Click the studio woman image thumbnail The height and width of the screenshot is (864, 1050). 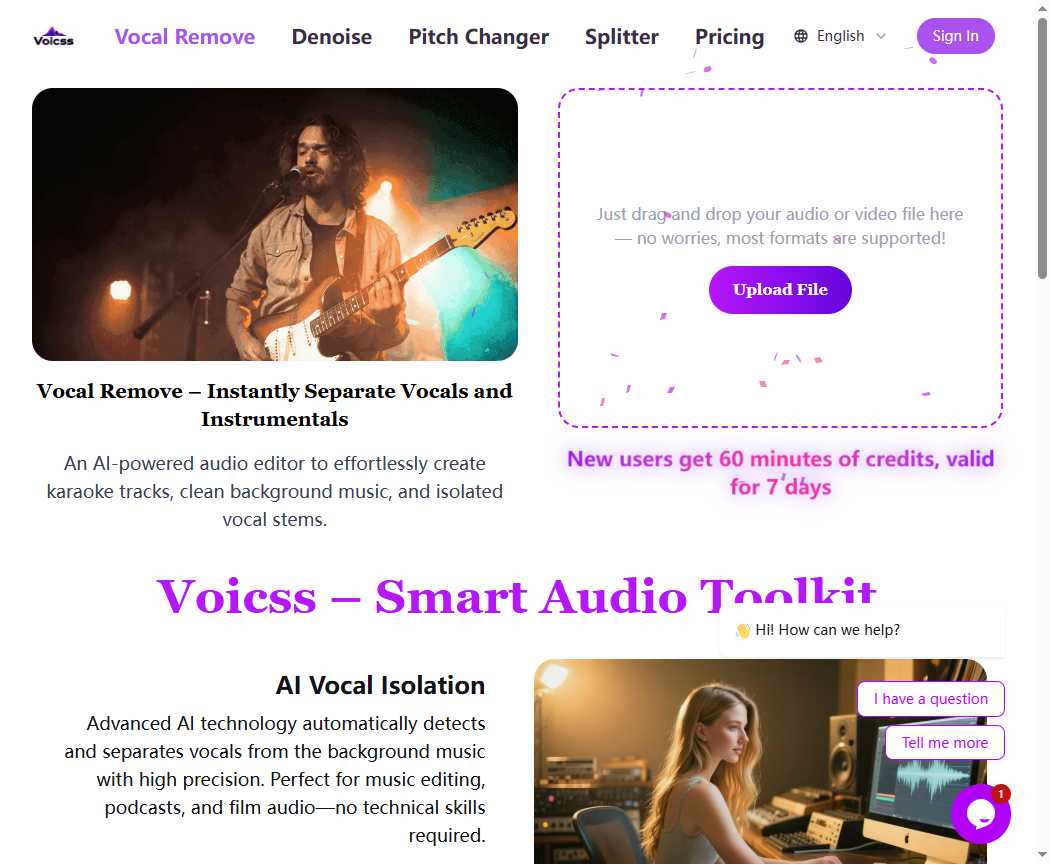click(760, 762)
